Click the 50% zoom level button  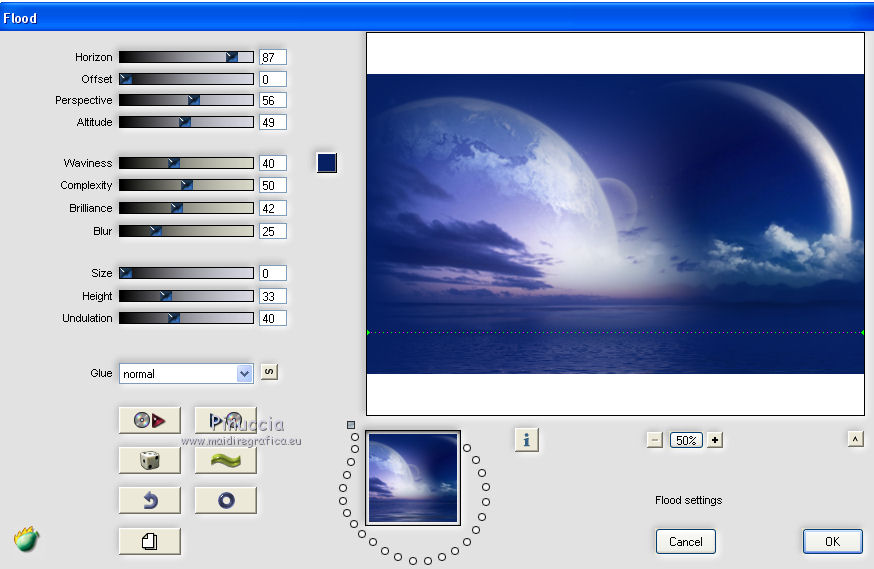[x=686, y=440]
